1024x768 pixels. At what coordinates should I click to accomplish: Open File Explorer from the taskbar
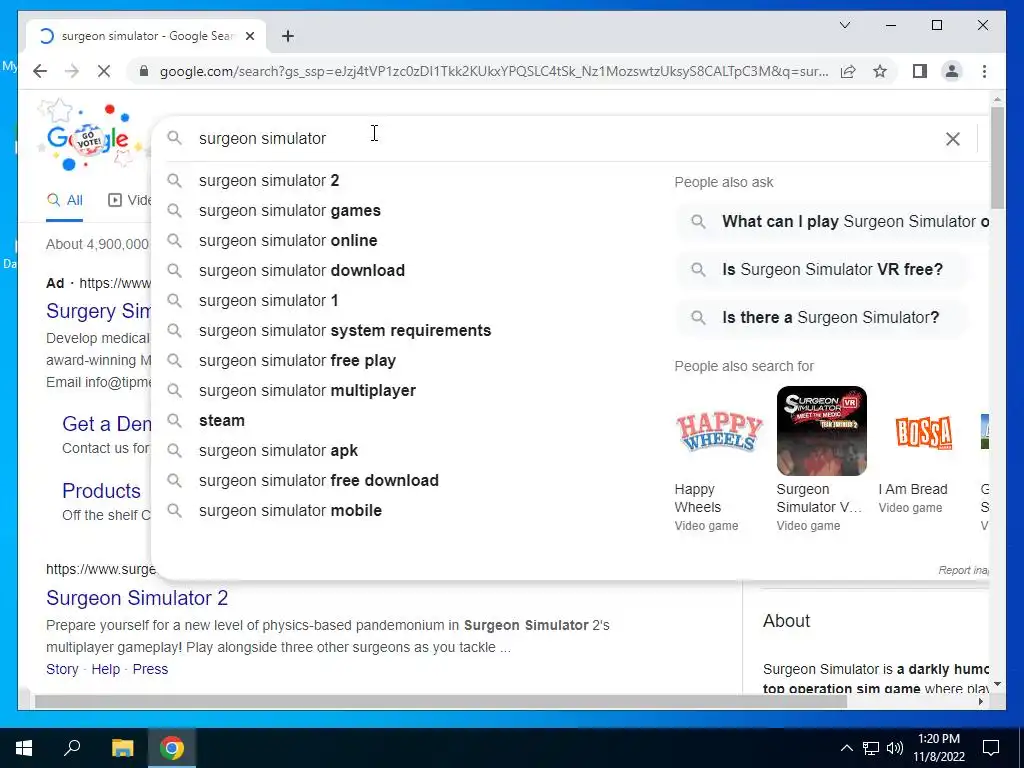[x=122, y=748]
